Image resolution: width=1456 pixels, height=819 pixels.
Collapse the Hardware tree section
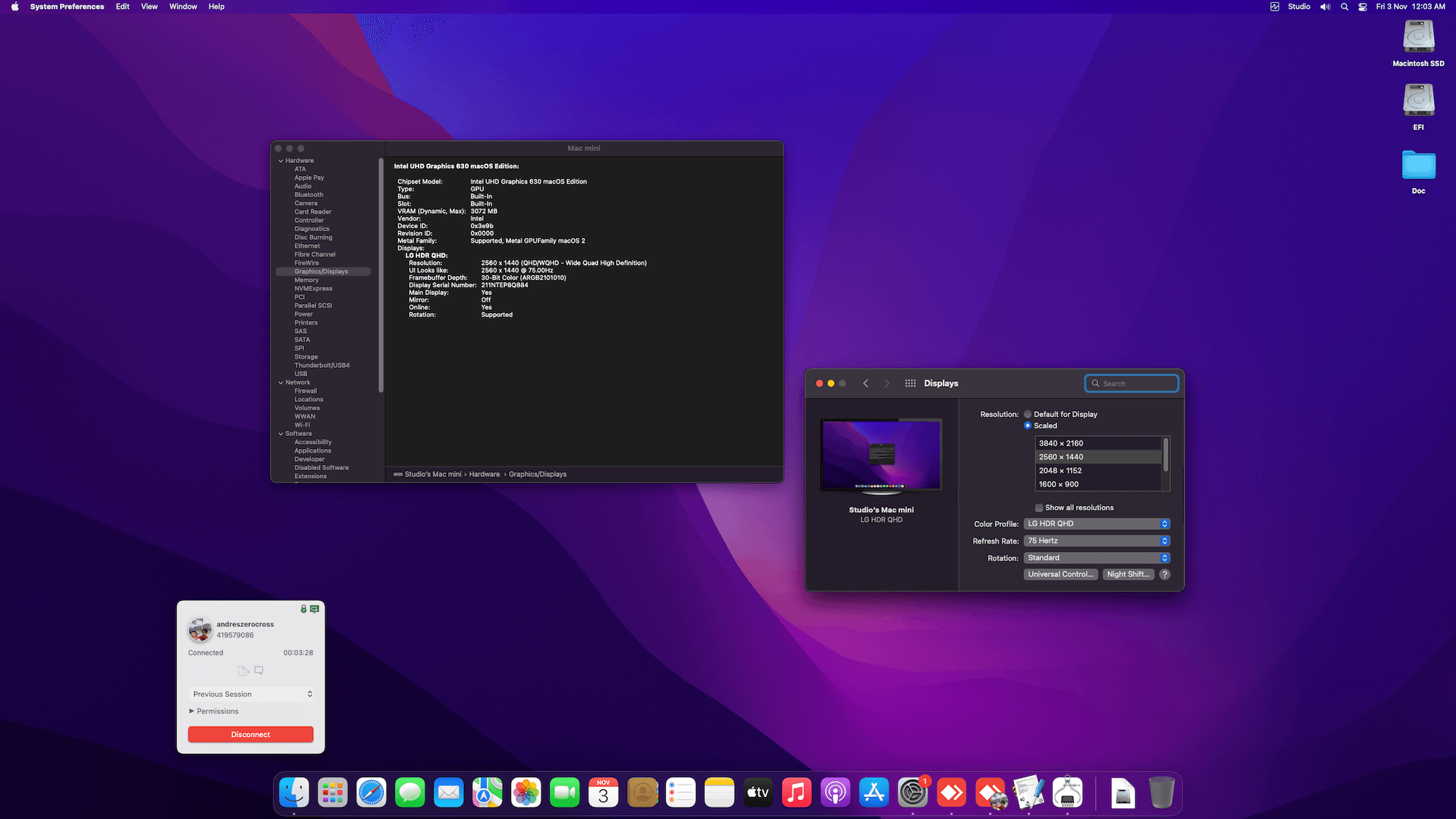coord(281,161)
